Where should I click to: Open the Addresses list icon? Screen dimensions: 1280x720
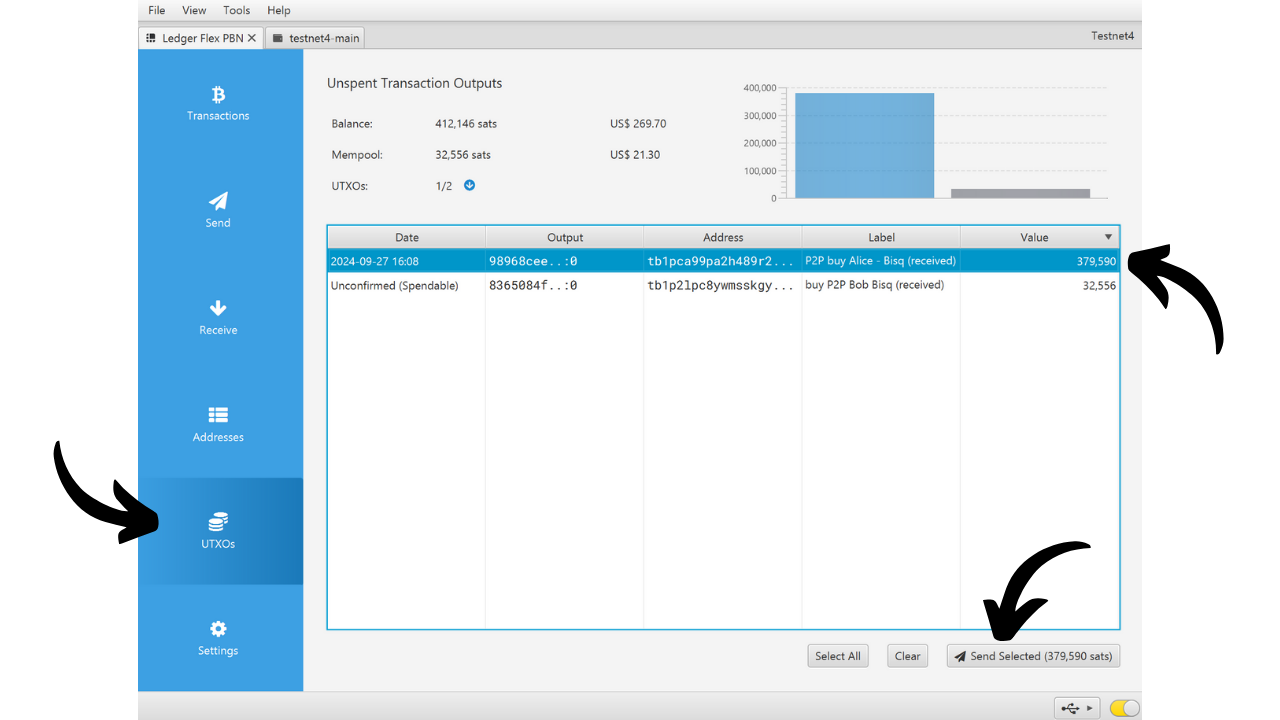point(218,415)
